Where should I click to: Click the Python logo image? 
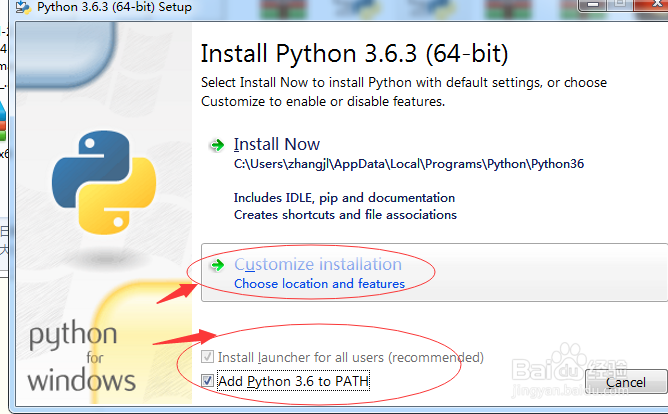[104, 182]
